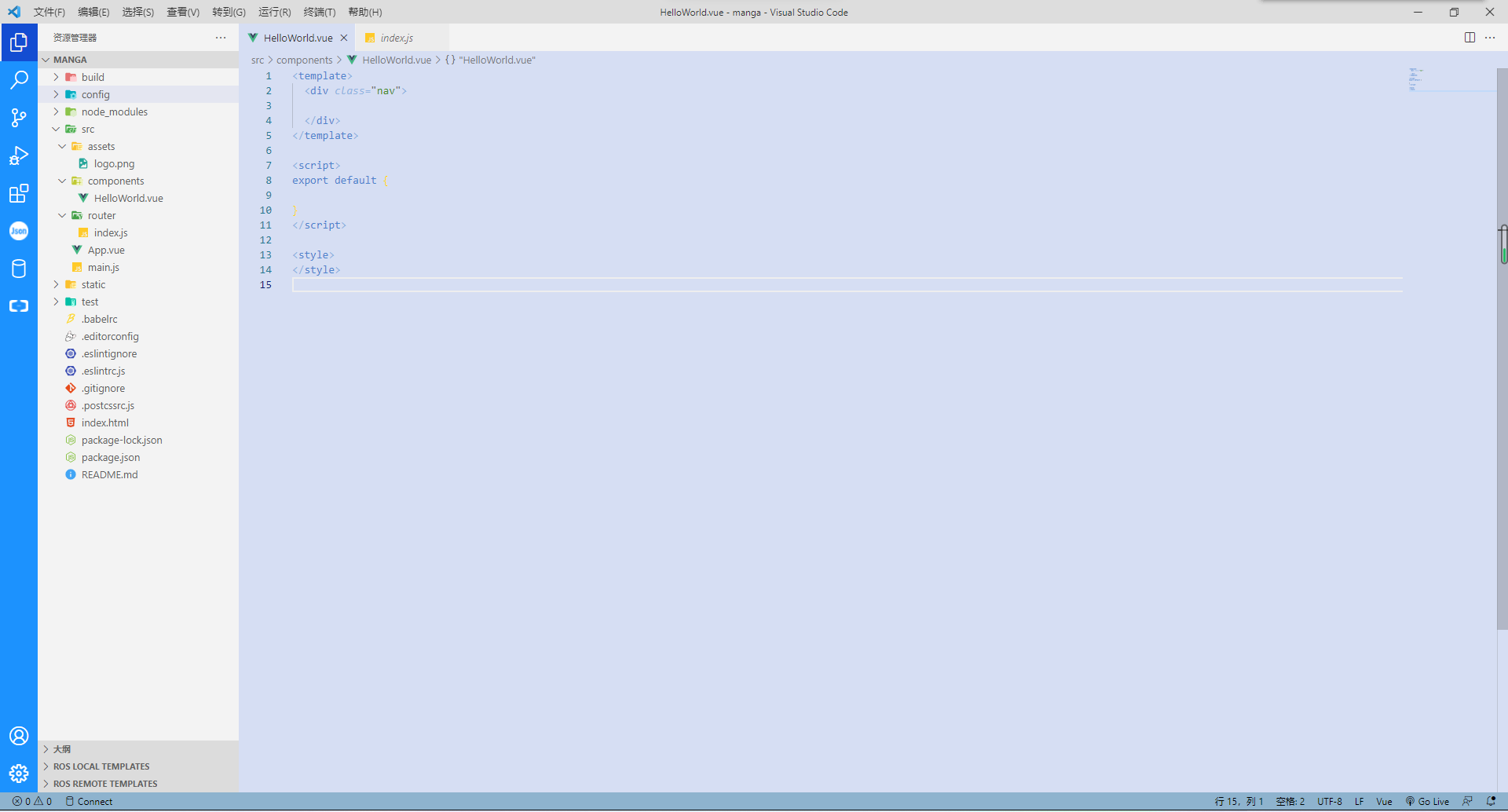Open the Explorer view in activity bar
The width and height of the screenshot is (1508, 812).
pyautogui.click(x=19, y=42)
